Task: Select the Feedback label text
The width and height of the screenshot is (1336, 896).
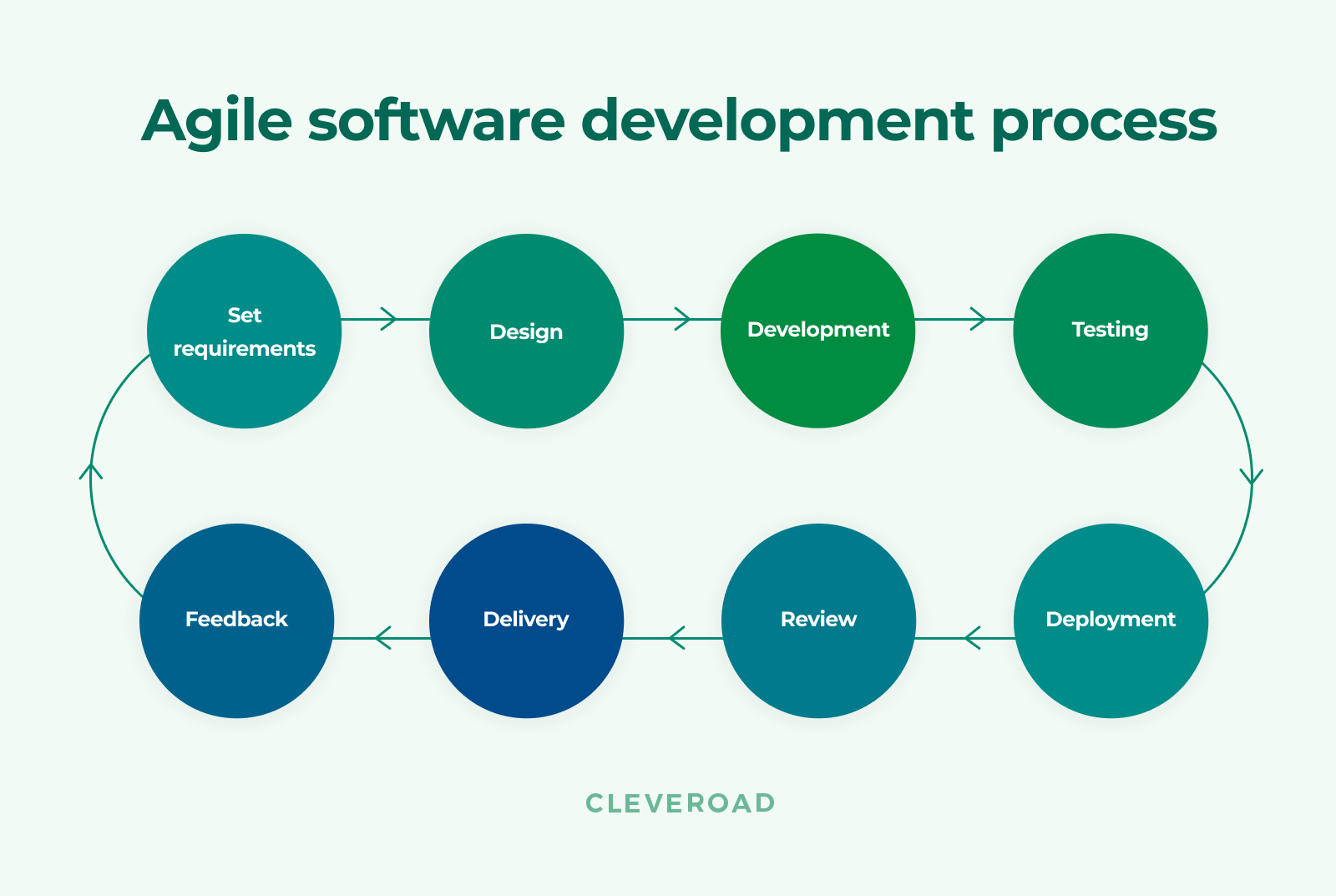Action: (x=236, y=620)
